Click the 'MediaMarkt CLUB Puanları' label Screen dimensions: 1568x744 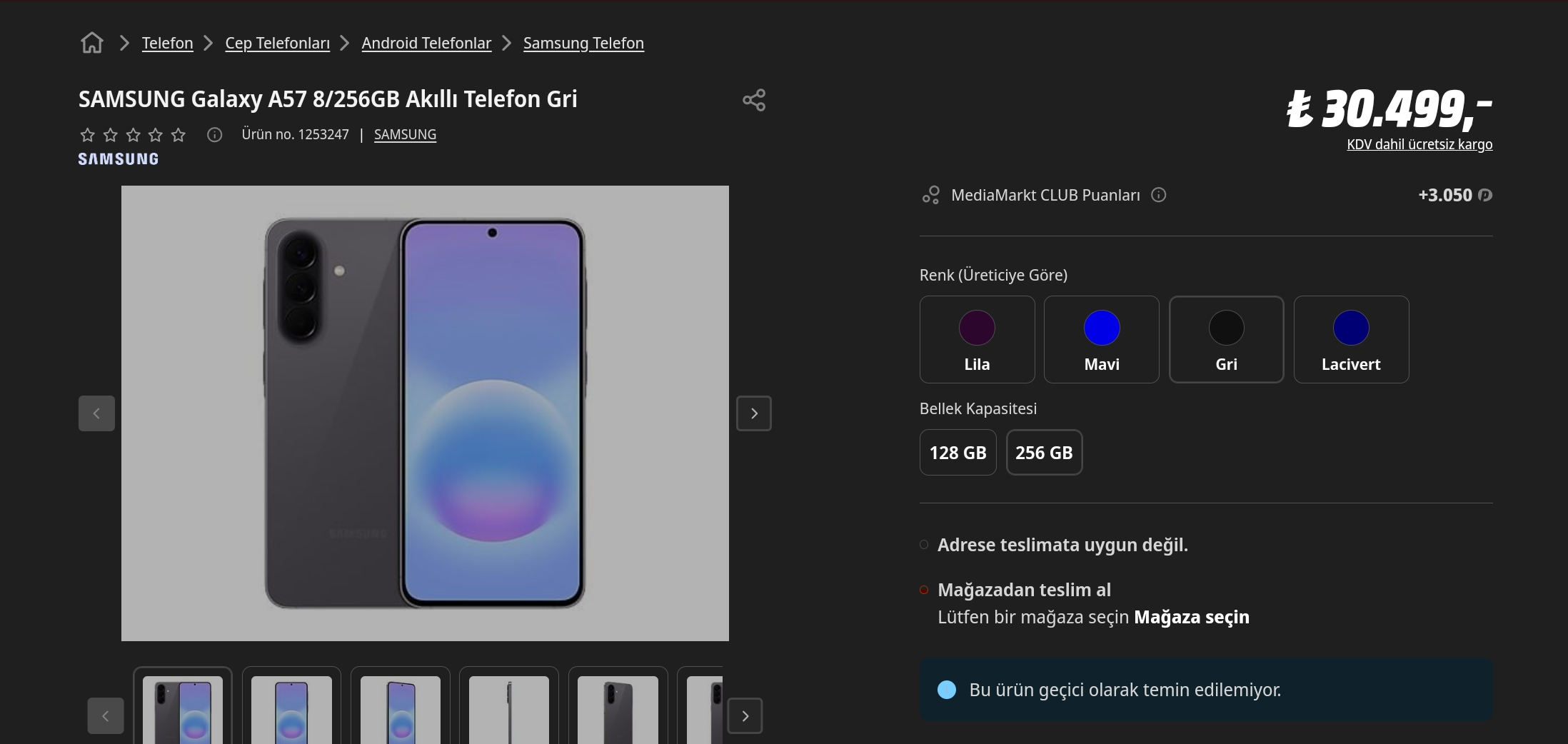(x=1045, y=195)
